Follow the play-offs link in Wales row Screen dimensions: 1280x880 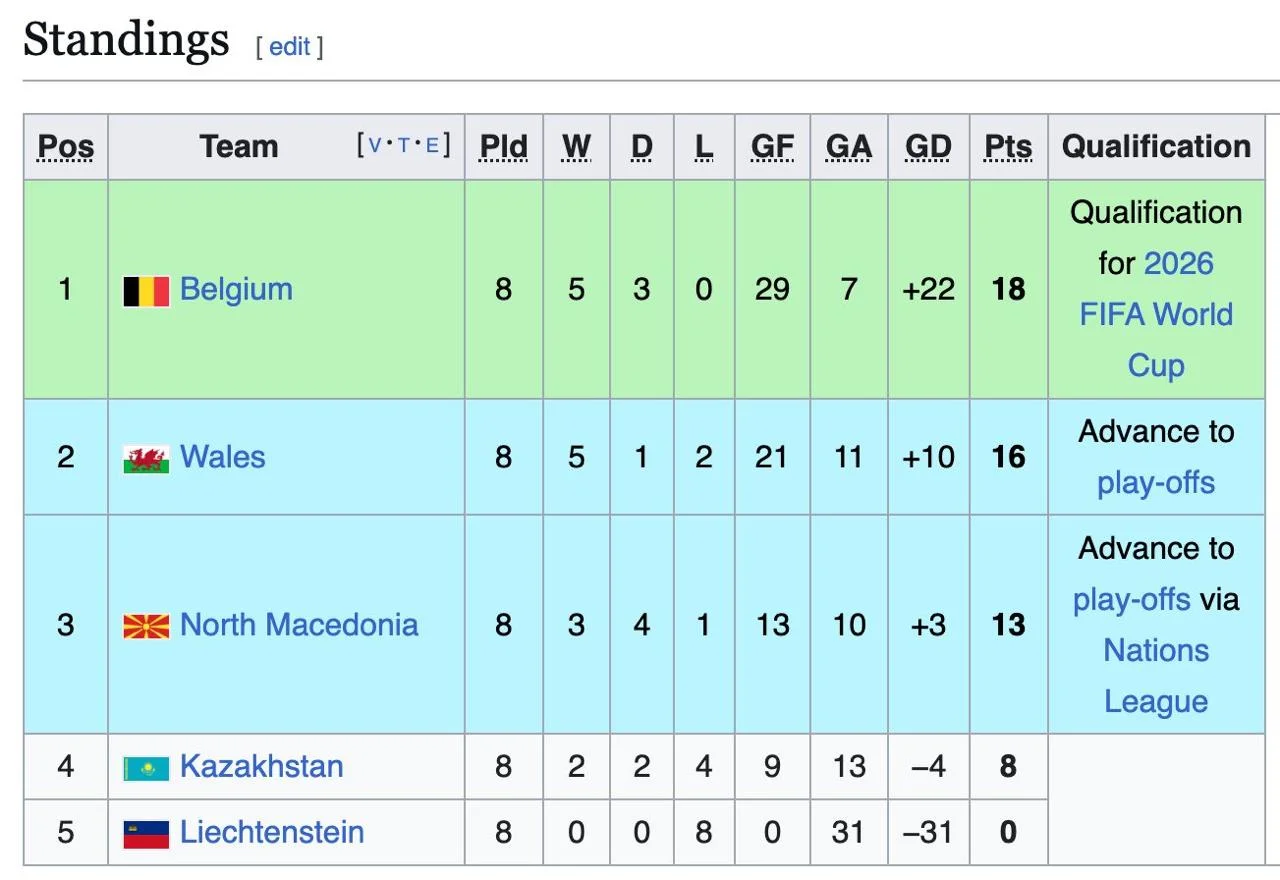[1156, 483]
